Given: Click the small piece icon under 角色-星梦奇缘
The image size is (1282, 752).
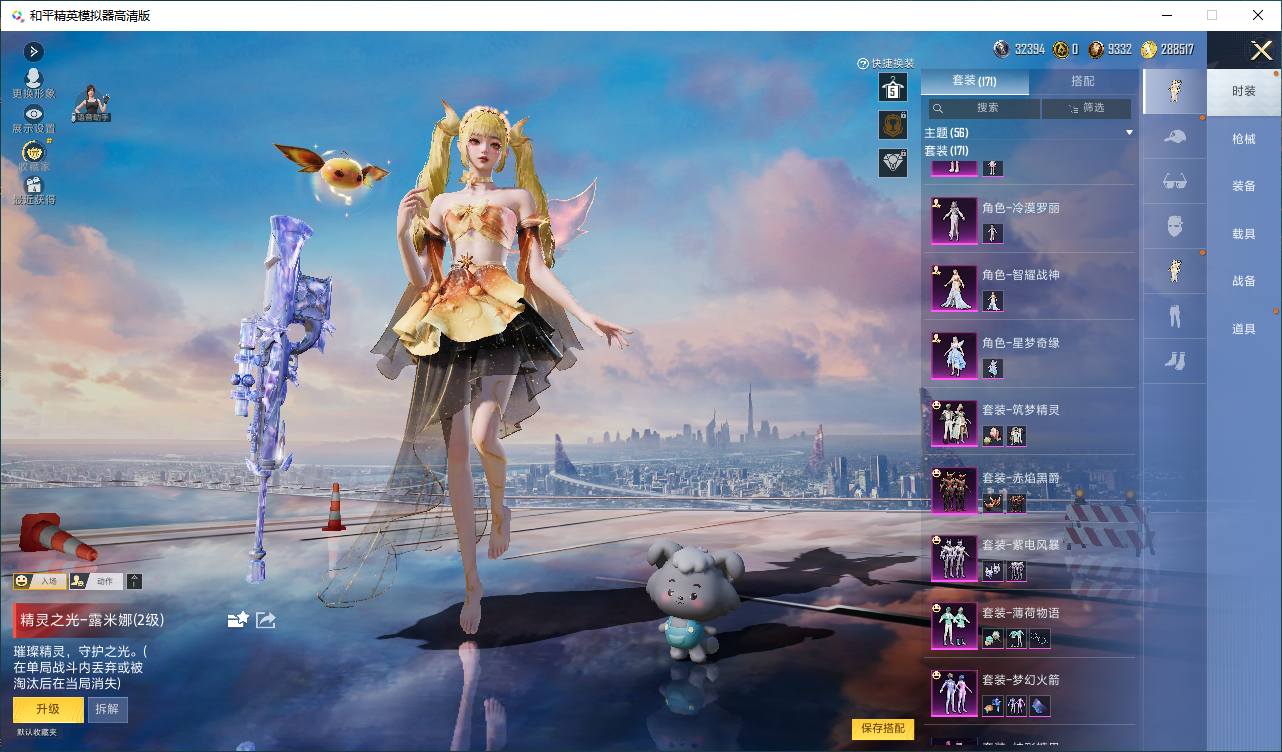Looking at the screenshot, I should point(992,368).
